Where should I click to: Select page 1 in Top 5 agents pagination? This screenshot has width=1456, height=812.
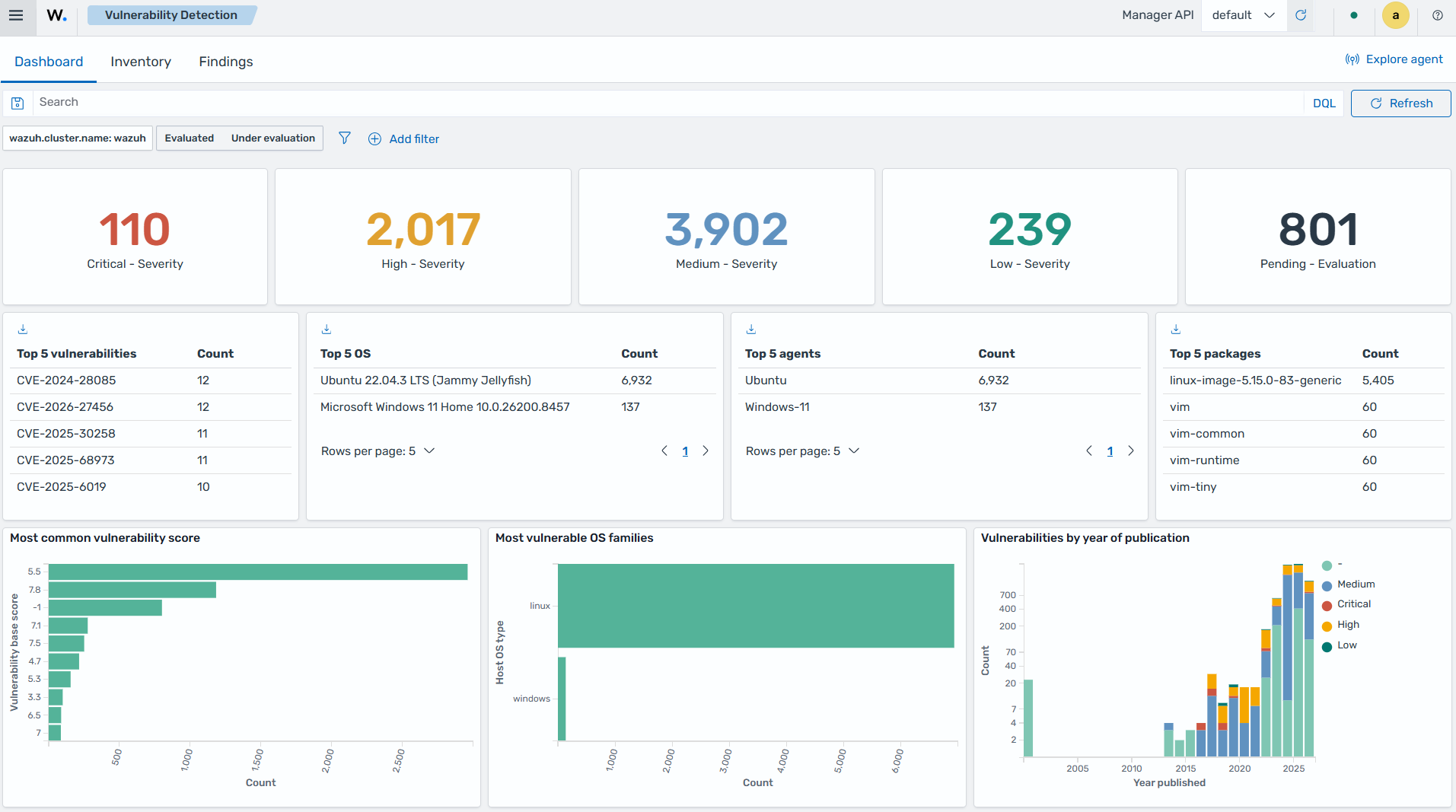(1110, 451)
